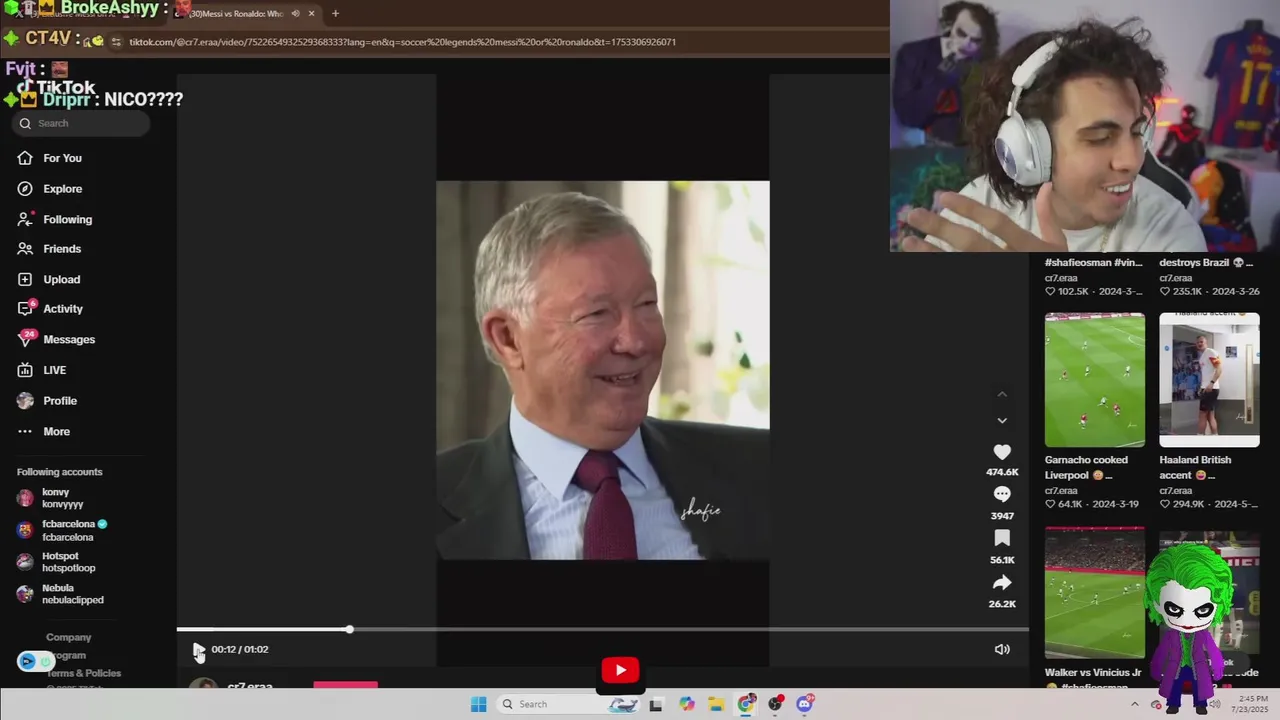
Task: Click the red YouTube logo overlay
Action: [620, 671]
